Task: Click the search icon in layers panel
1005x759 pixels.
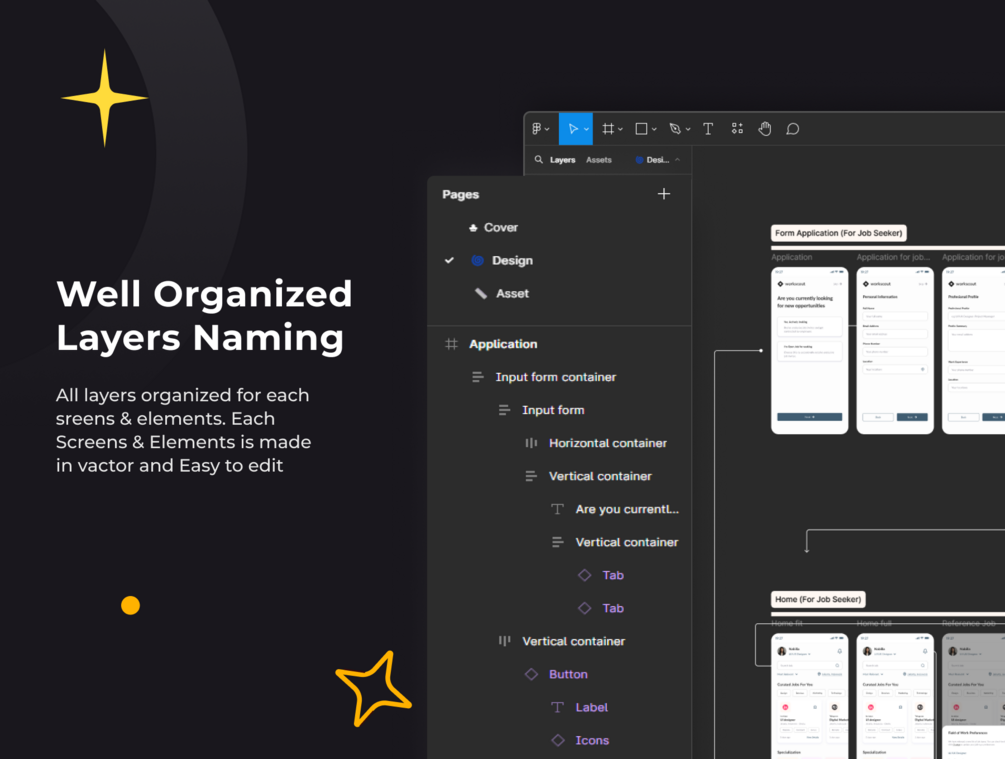Action: 539,160
